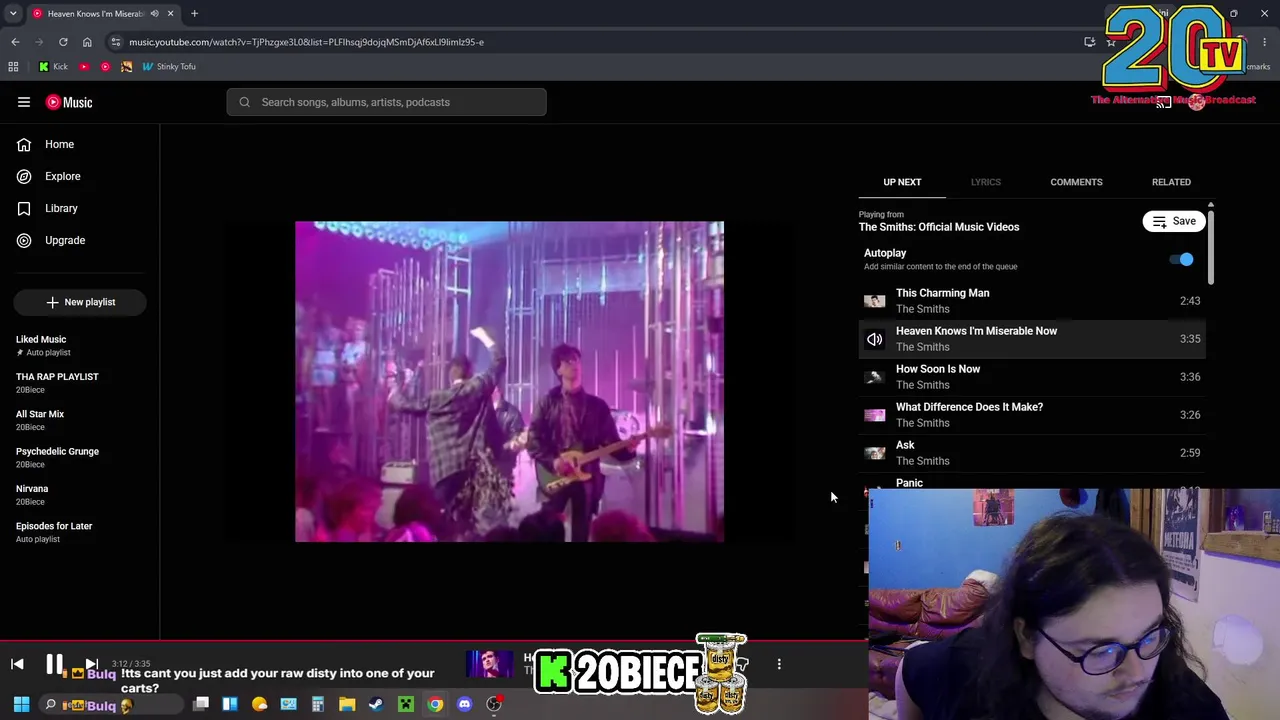Image resolution: width=1280 pixels, height=720 pixels.
Task: Open Steam from the taskbar
Action: point(376,705)
